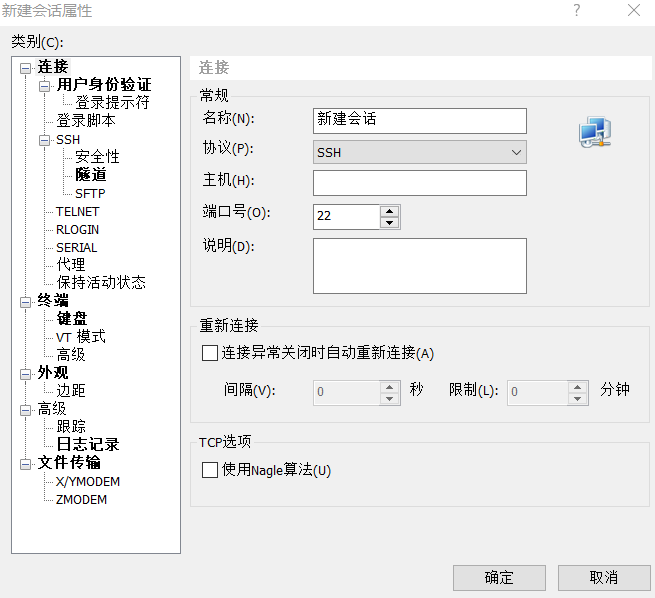Open 登录脚本 settings
Image resolution: width=655 pixels, height=598 pixels.
(x=86, y=120)
